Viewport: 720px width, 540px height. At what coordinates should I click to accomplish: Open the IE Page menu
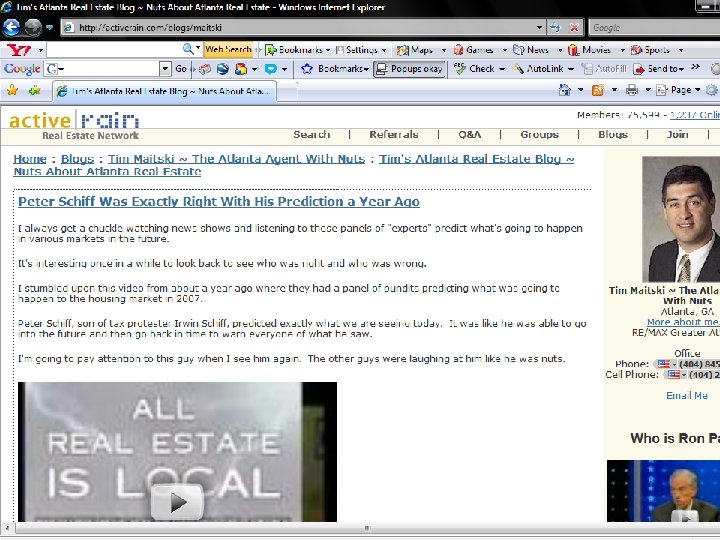pos(679,90)
